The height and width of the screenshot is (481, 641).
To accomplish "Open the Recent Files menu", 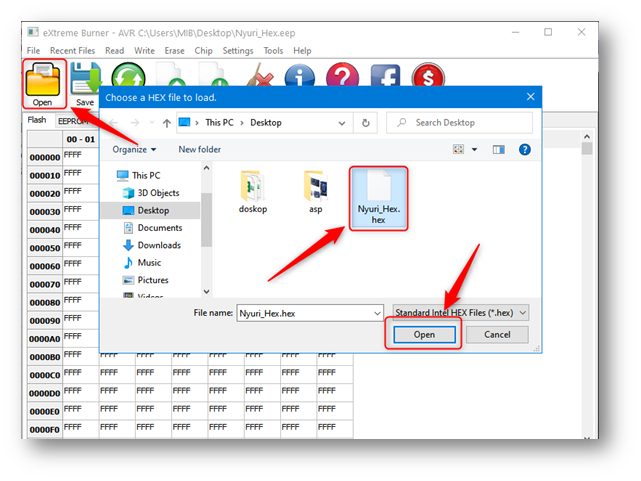I will (72, 51).
